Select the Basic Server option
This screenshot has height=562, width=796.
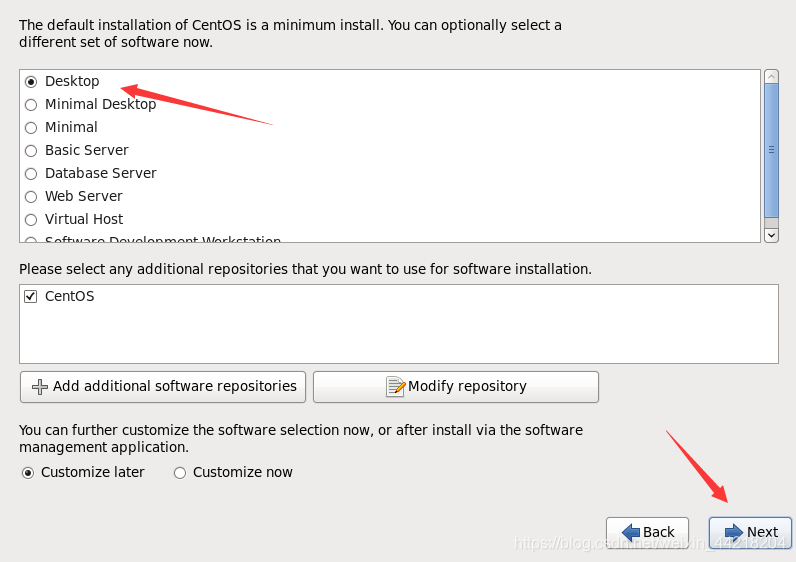point(31,151)
